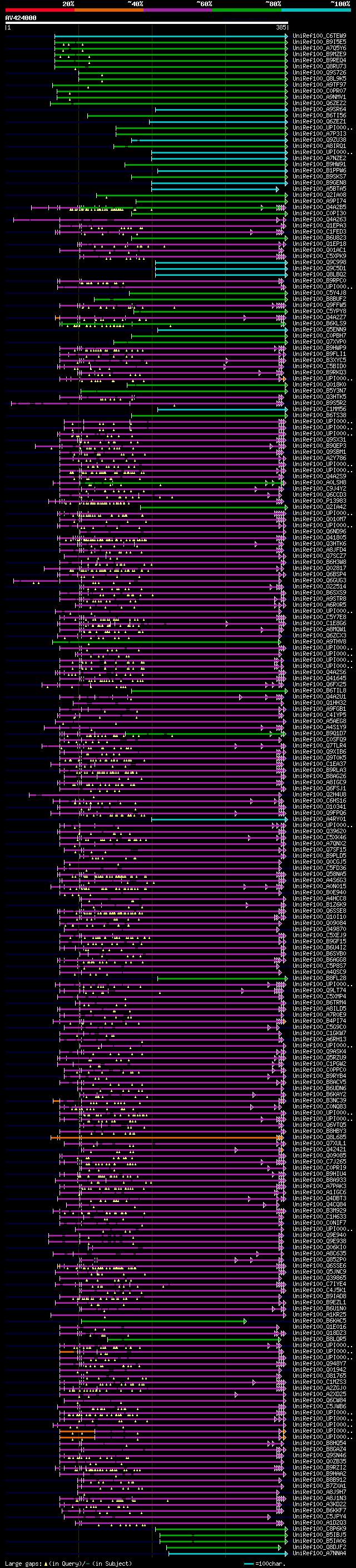Select the UniRef100_Q4A263 label
356x1568 pixels.
[319, 219]
